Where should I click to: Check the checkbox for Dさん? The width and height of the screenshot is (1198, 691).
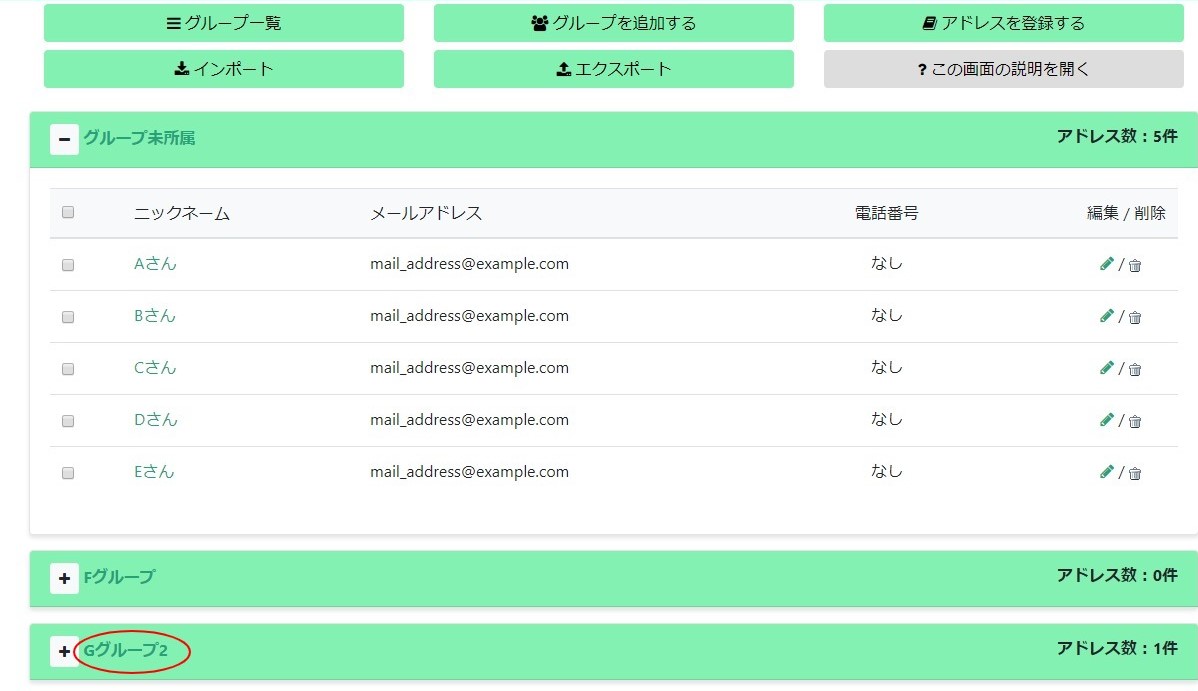click(68, 420)
